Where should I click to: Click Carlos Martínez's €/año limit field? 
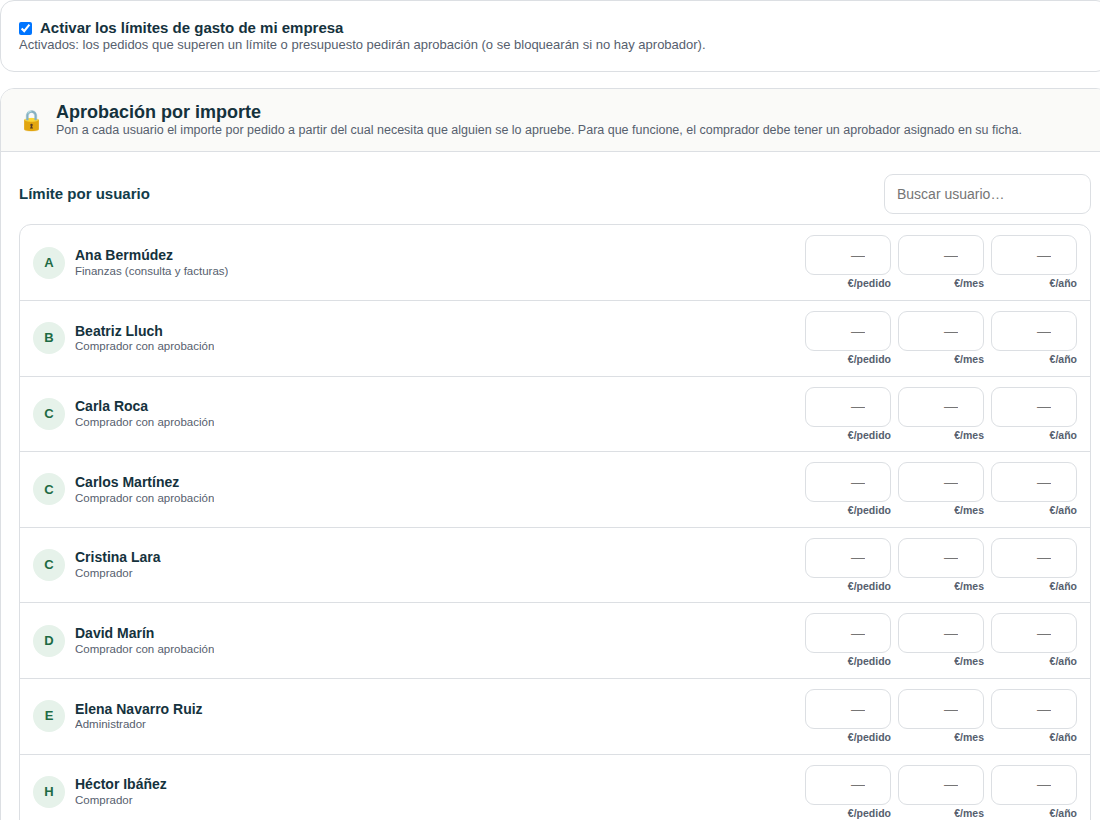(x=1034, y=483)
